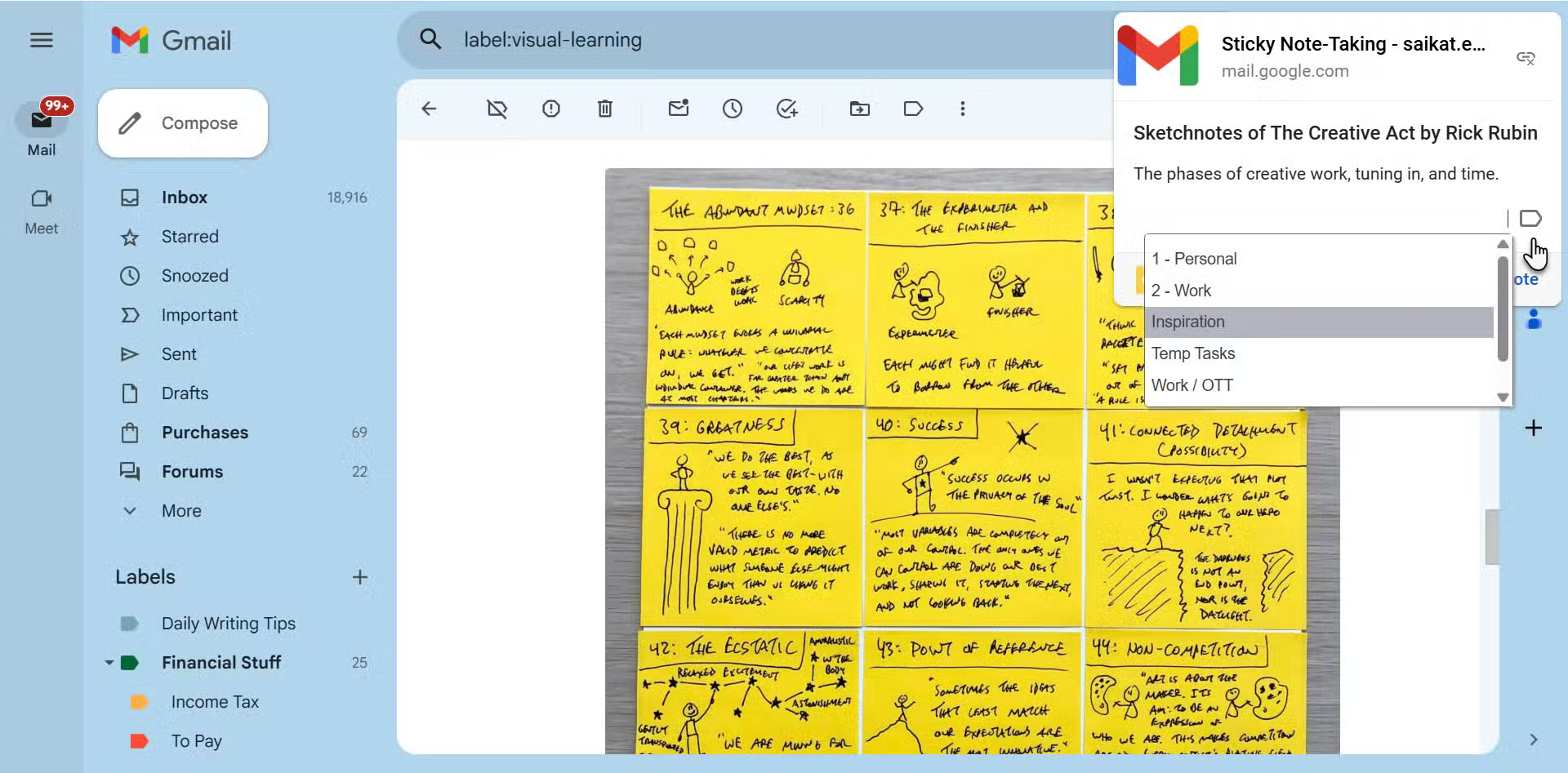Click the Remove label toolbar icon
Viewport: 1568px width, 773px height.
pos(497,109)
